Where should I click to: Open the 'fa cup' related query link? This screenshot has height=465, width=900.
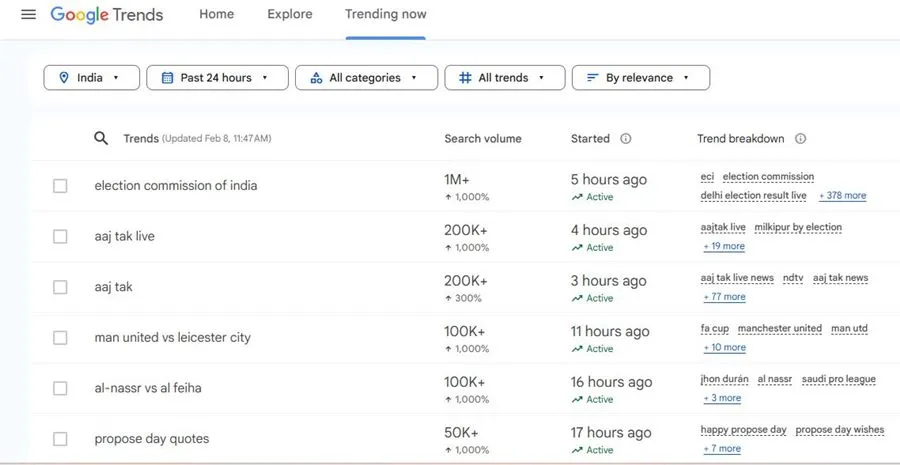[714, 328]
